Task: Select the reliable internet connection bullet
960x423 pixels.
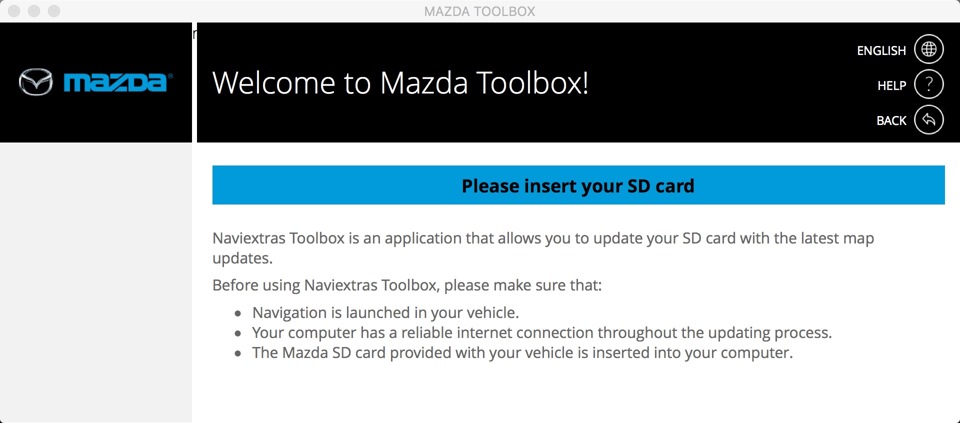Action: pos(542,333)
